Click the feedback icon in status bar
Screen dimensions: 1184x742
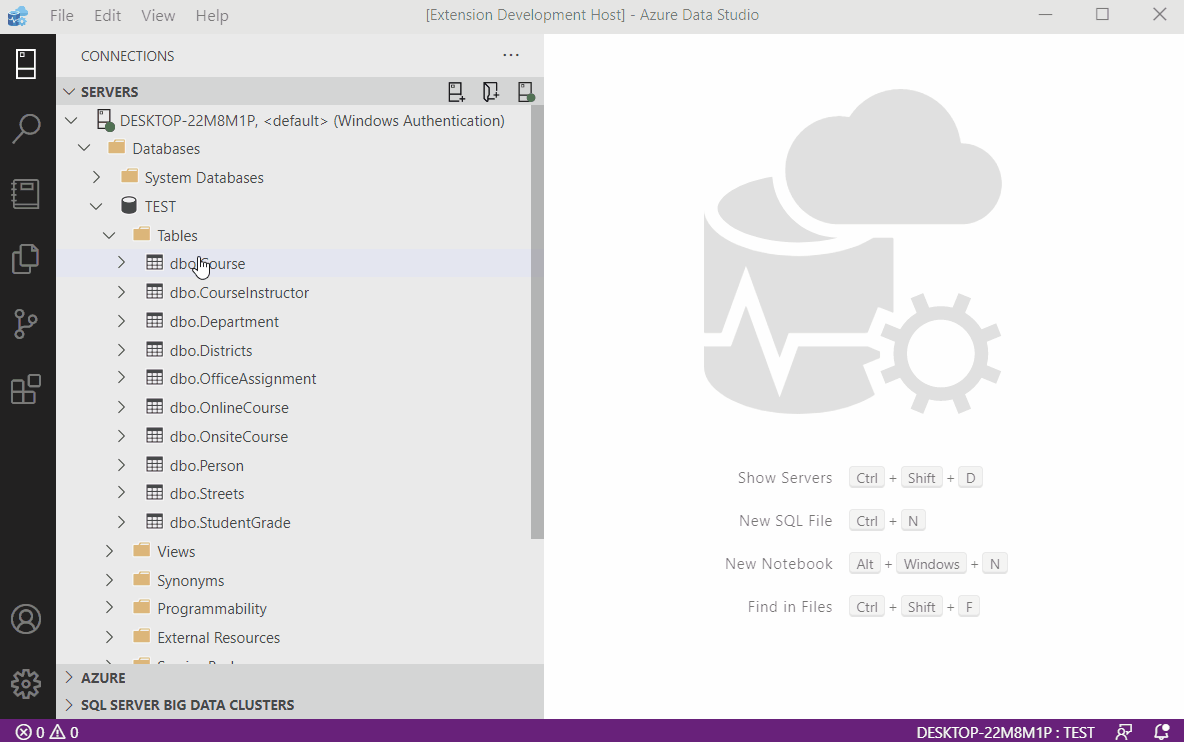1124,732
